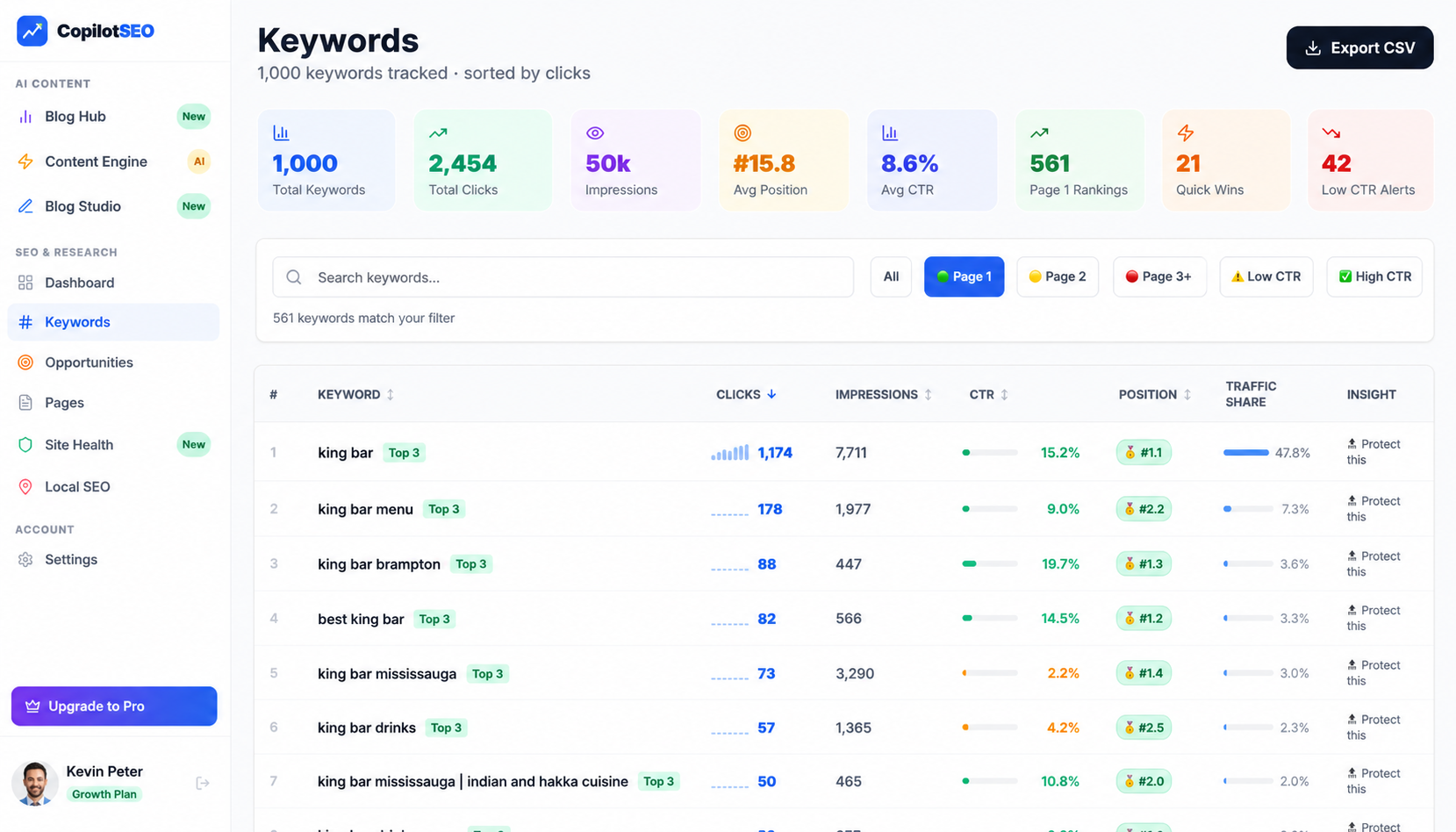The width and height of the screenshot is (1456, 832).
Task: Click the Local SEO pin icon
Action: click(x=25, y=487)
